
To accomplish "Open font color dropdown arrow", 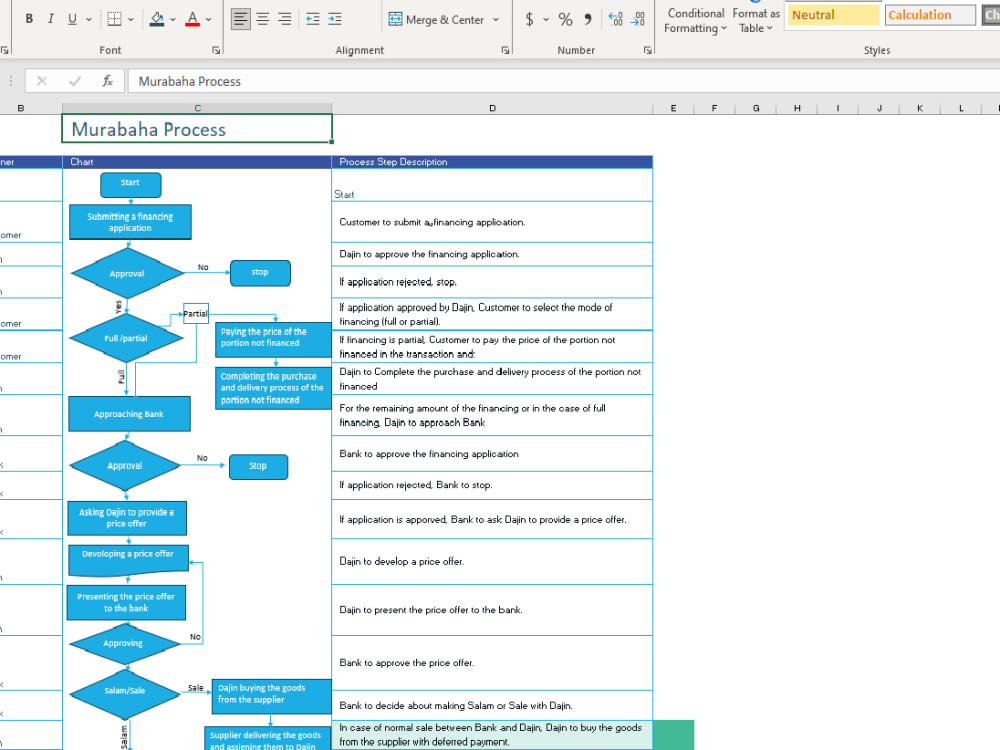I will [209, 20].
